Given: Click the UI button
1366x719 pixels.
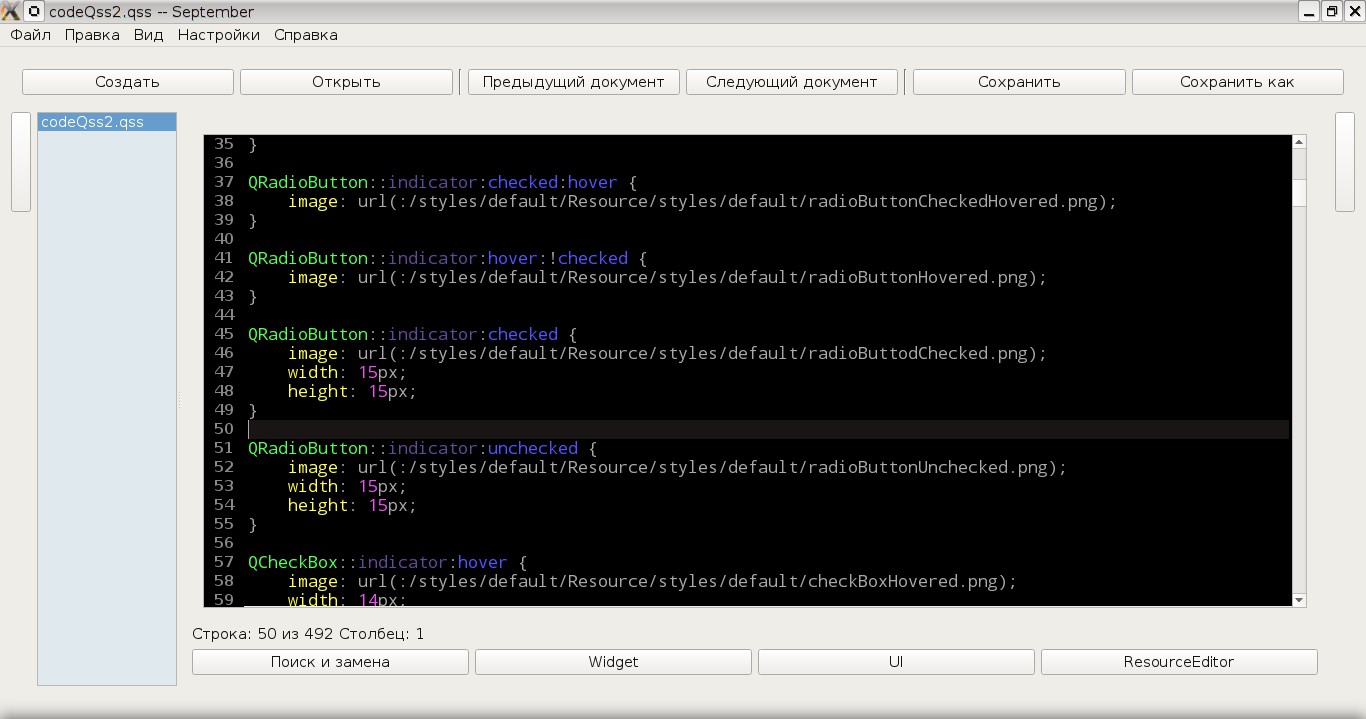Looking at the screenshot, I should 896,662.
